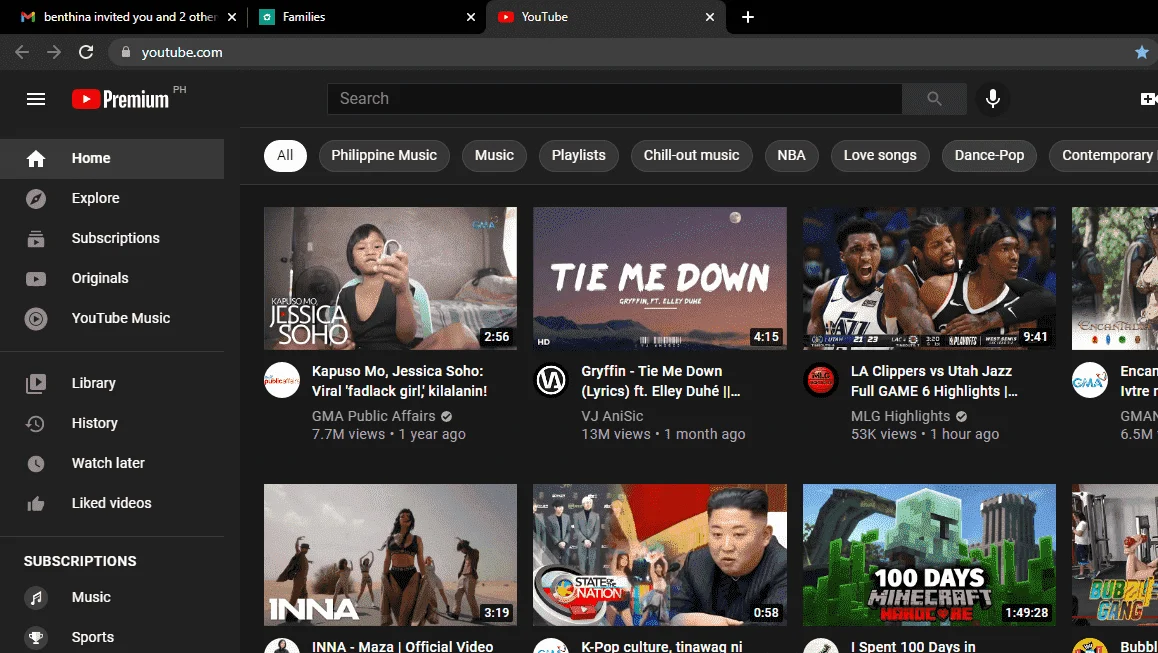Select the Playlists filter chip

tap(578, 156)
